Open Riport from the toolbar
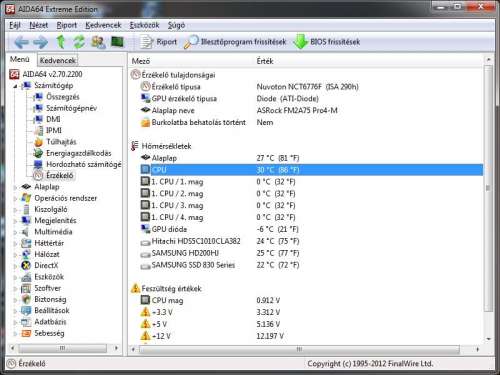Image resolution: width=500 pixels, height=375 pixels. point(158,42)
